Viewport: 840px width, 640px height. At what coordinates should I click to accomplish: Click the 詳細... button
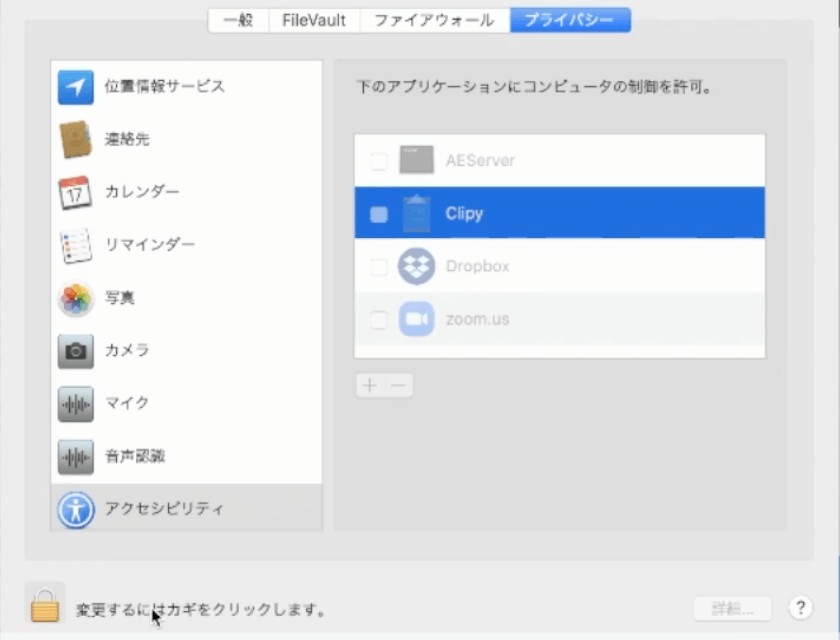(732, 609)
